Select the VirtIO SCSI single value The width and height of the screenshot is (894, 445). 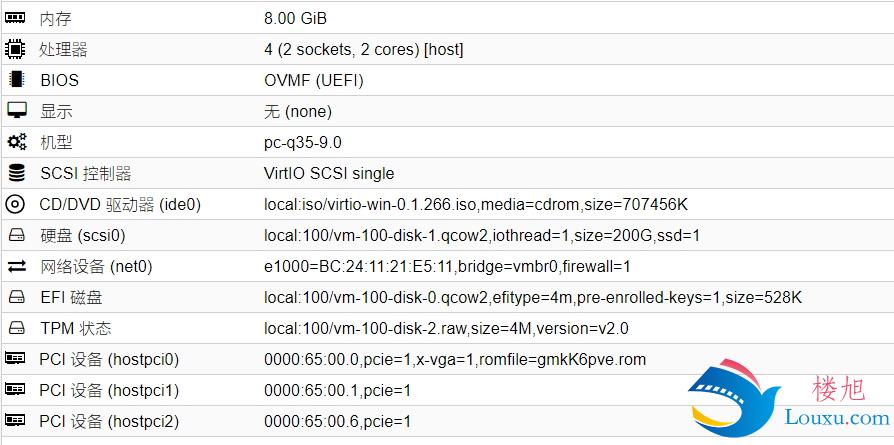click(x=329, y=173)
